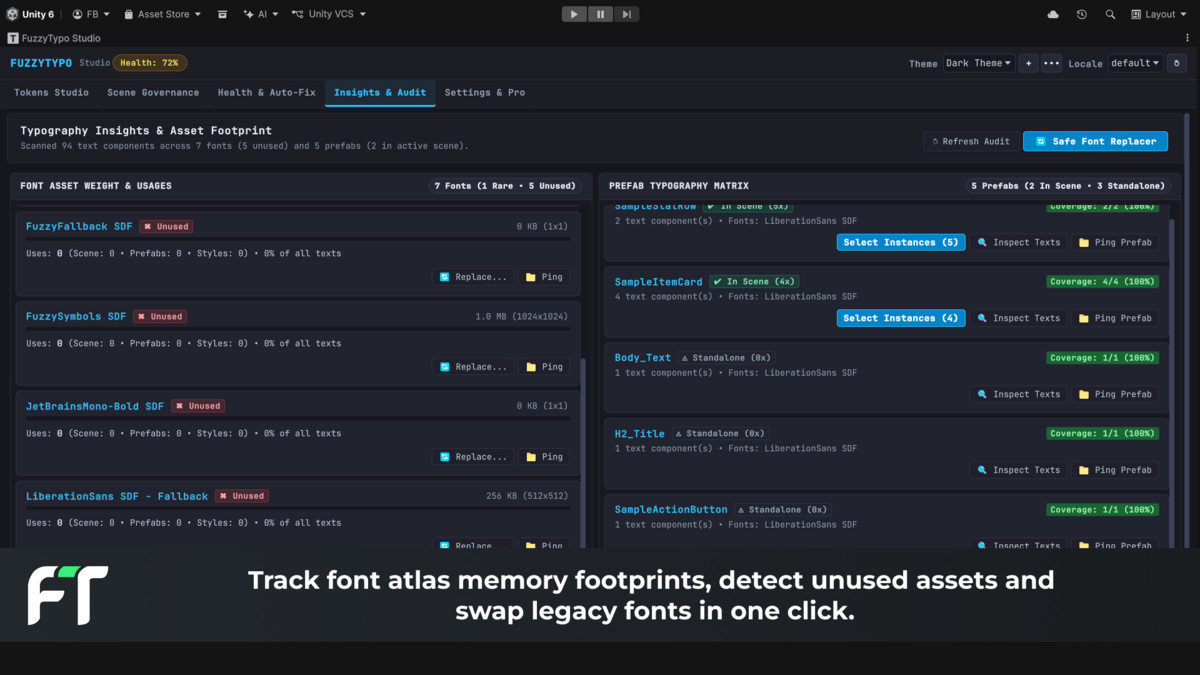Click the Body_Text prefab name
The image size is (1200, 675).
pos(643,357)
